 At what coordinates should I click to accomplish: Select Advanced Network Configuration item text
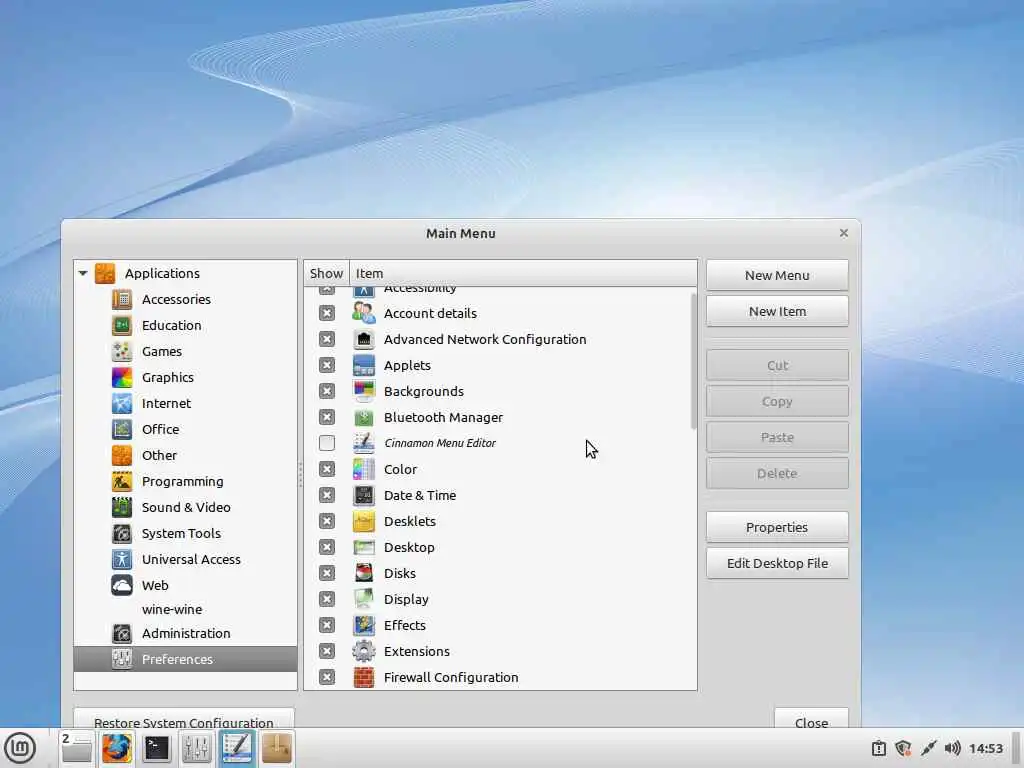[485, 339]
